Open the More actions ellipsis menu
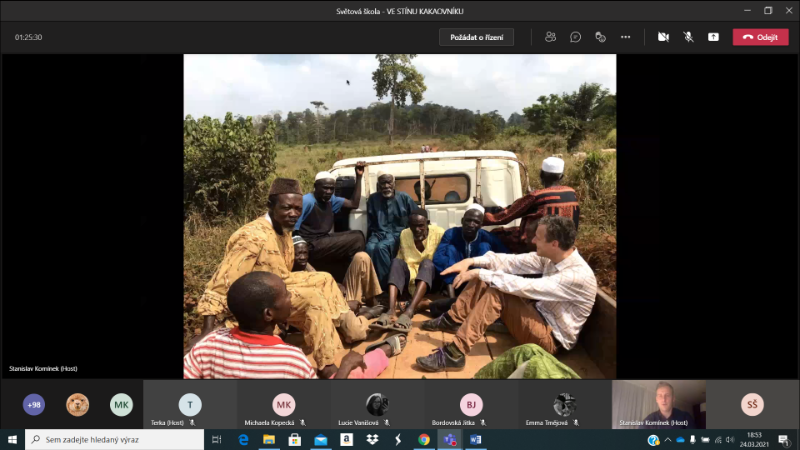This screenshot has height=450, width=800. (625, 37)
